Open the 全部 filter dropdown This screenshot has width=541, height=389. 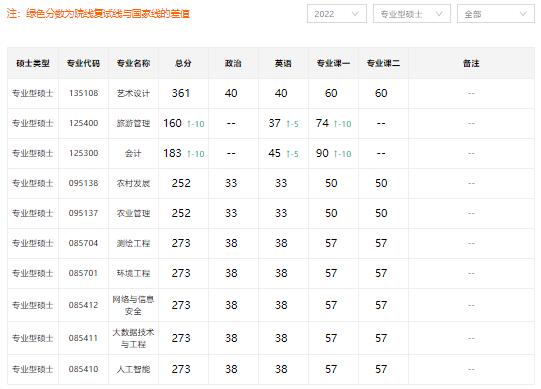coord(496,14)
